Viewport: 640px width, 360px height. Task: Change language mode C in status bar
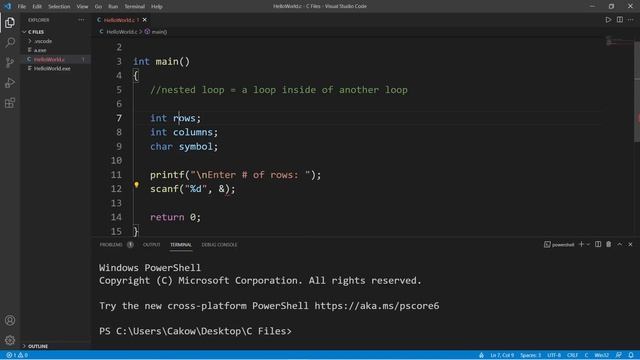(586, 355)
